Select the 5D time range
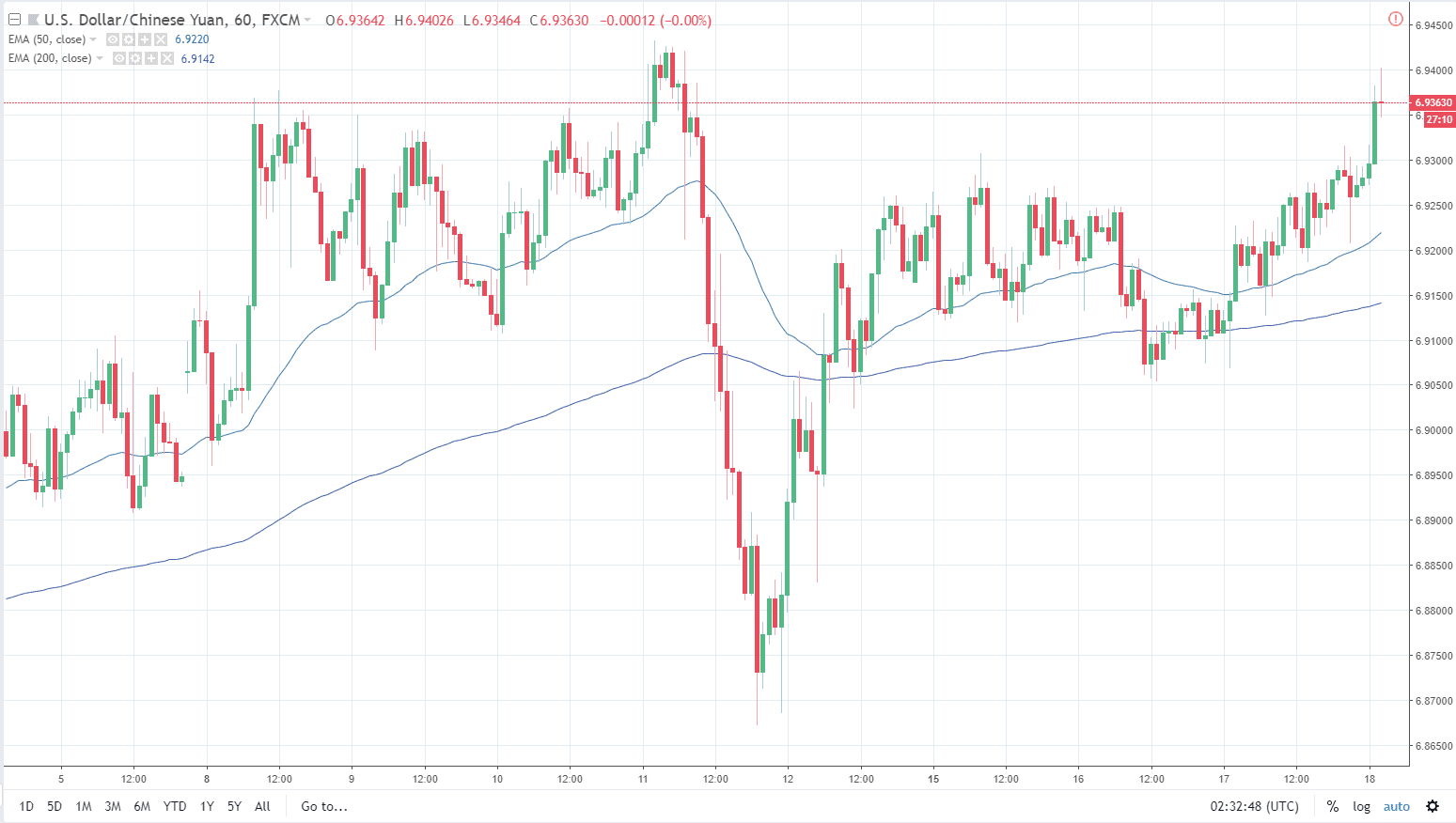The image size is (1456, 823). (55, 806)
